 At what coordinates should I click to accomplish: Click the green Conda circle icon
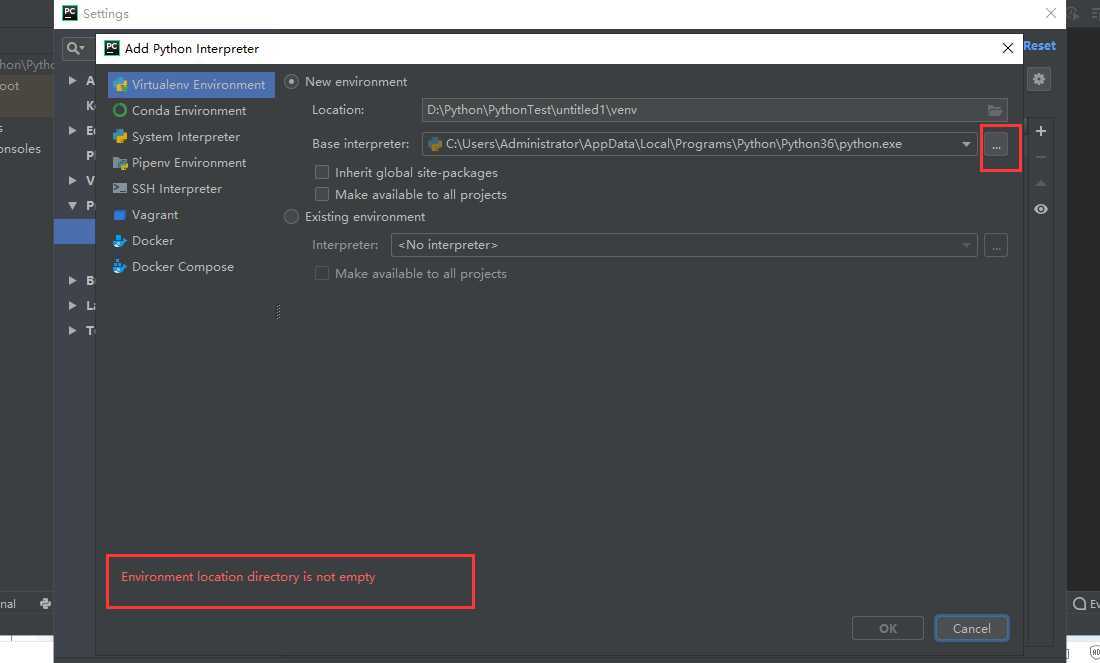coord(120,111)
